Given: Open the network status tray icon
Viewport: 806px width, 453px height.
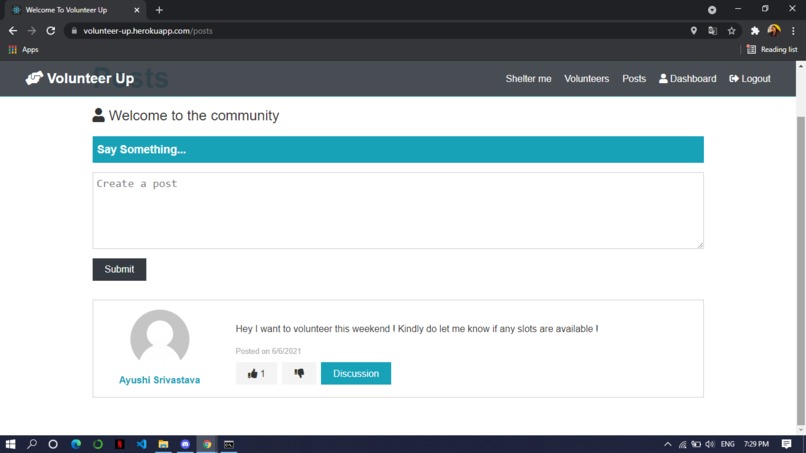Looking at the screenshot, I should (682, 444).
